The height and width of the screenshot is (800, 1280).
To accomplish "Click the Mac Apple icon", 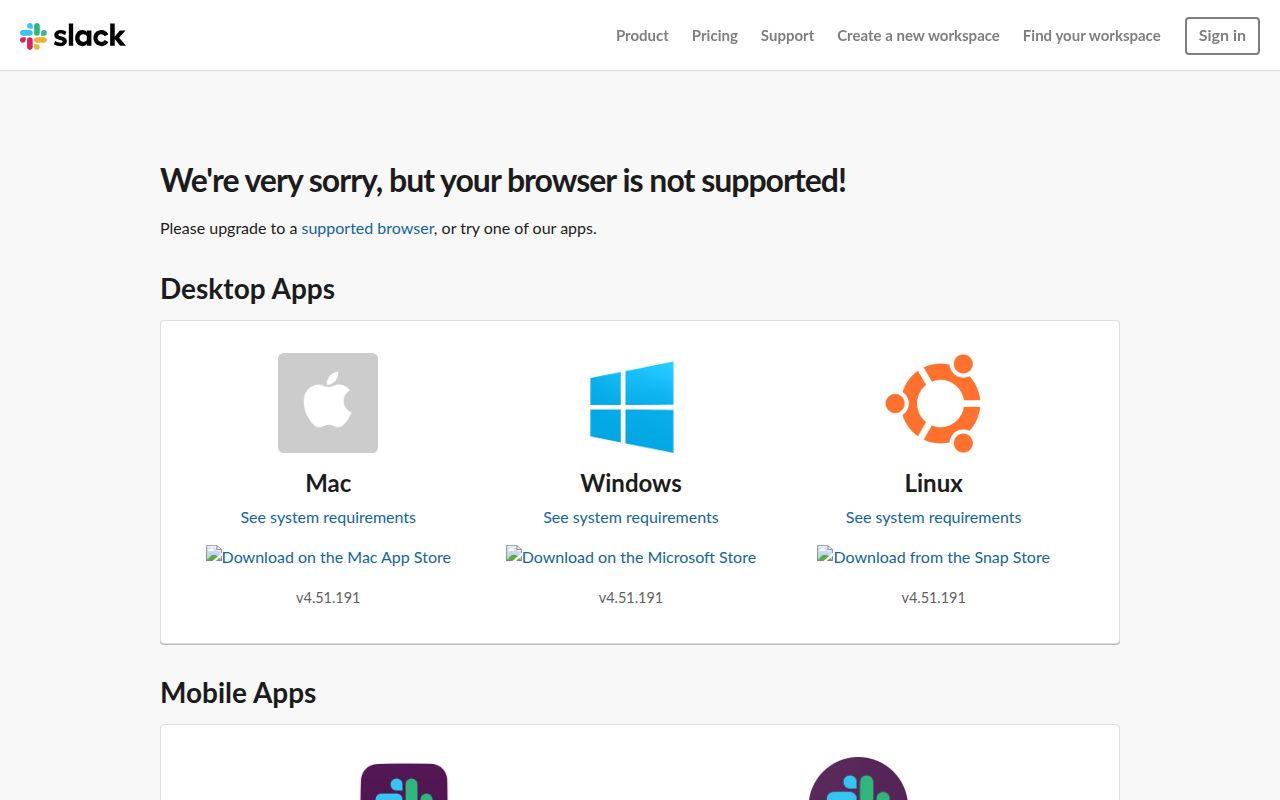I will pyautogui.click(x=328, y=403).
